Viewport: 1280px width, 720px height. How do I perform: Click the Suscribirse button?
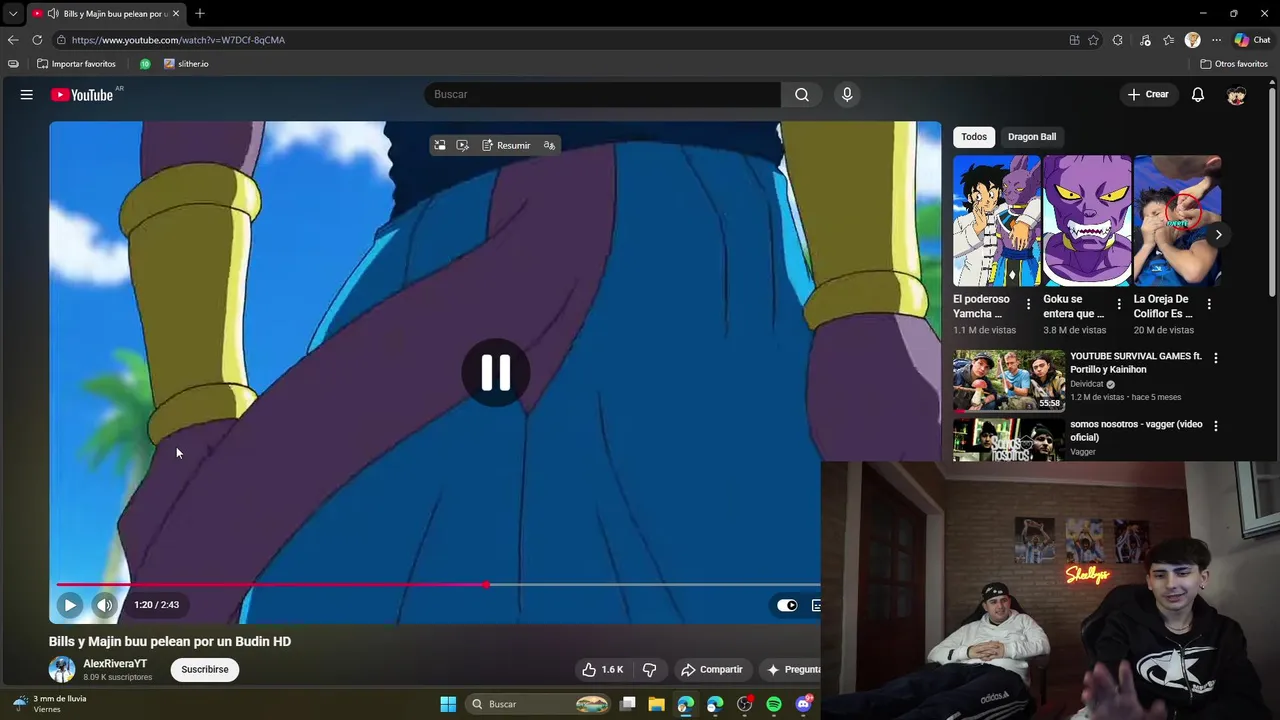tap(205, 670)
